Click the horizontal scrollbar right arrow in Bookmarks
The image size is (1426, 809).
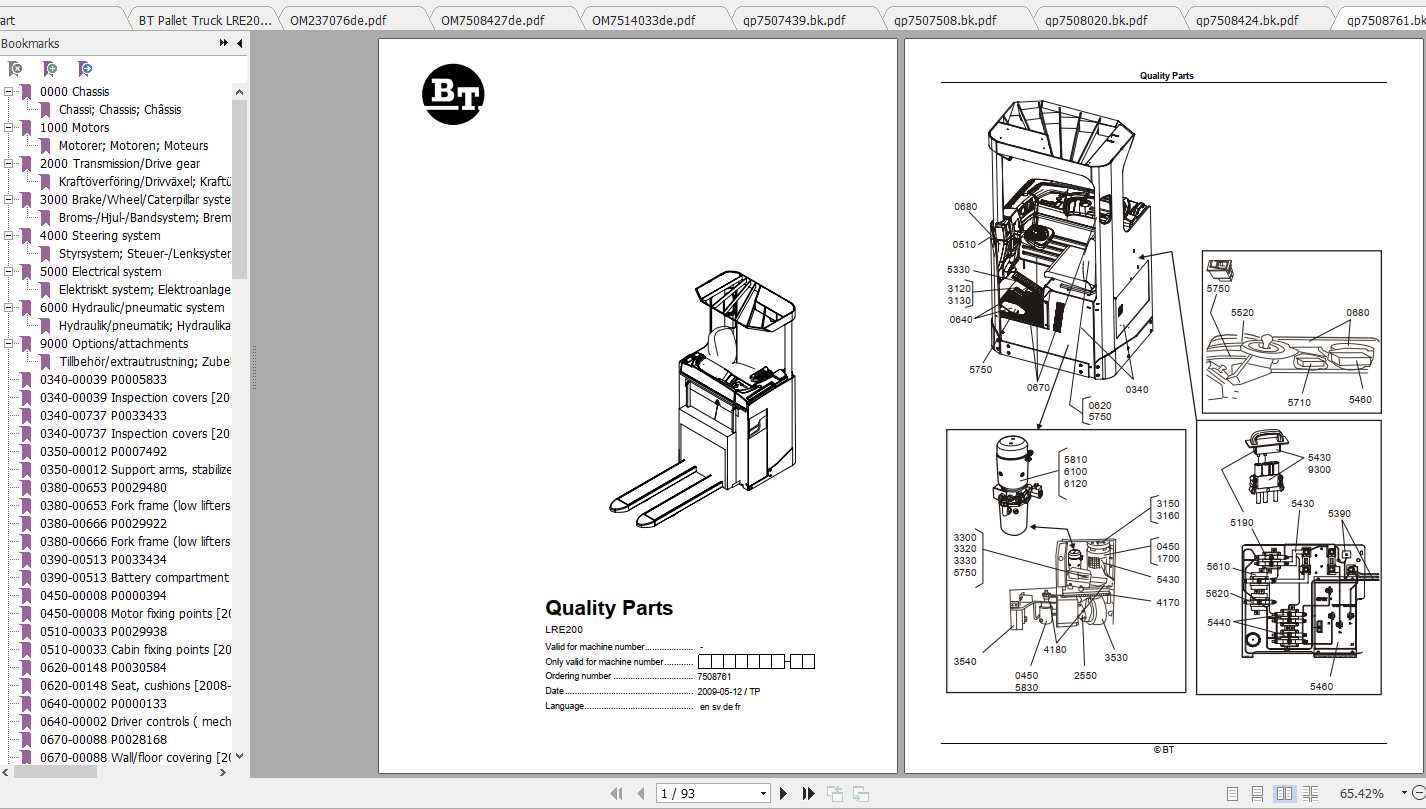click(x=223, y=772)
